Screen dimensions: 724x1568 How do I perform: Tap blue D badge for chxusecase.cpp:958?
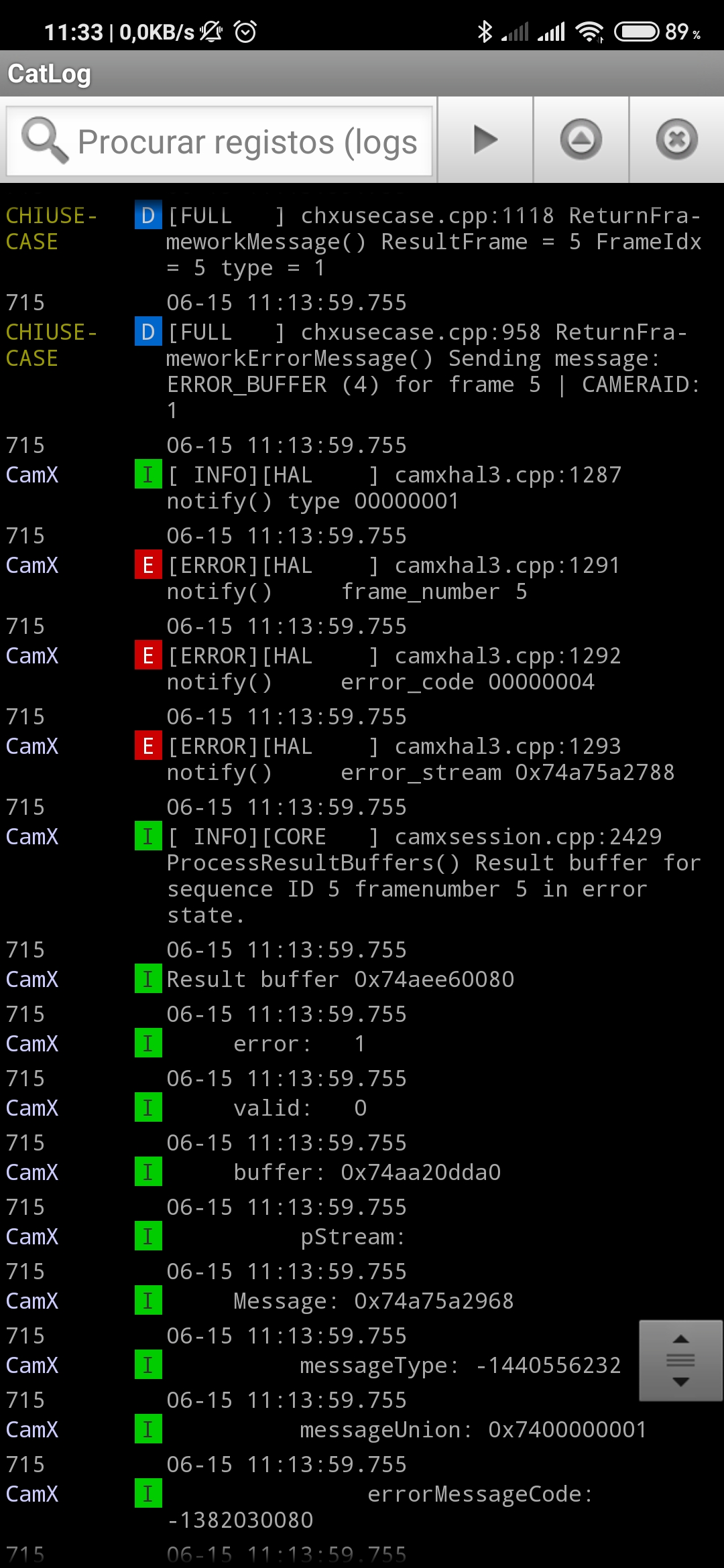point(148,332)
